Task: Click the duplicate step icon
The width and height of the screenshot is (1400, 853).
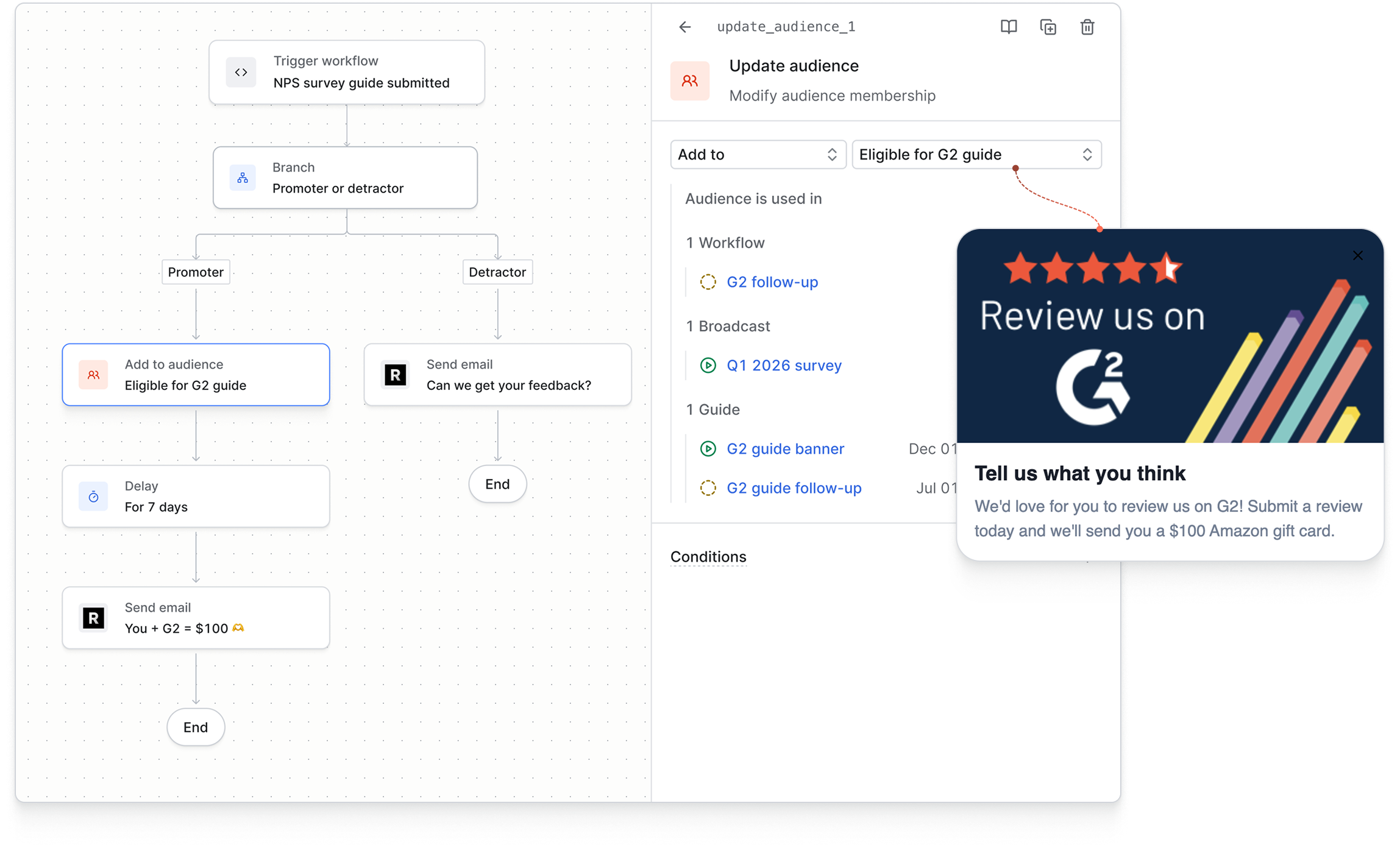Action: pos(1048,27)
